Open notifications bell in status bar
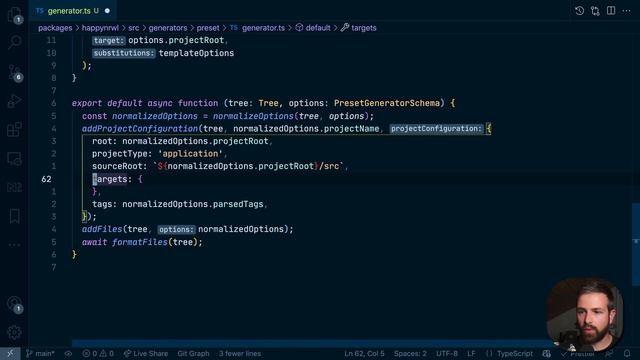 (x=627, y=353)
